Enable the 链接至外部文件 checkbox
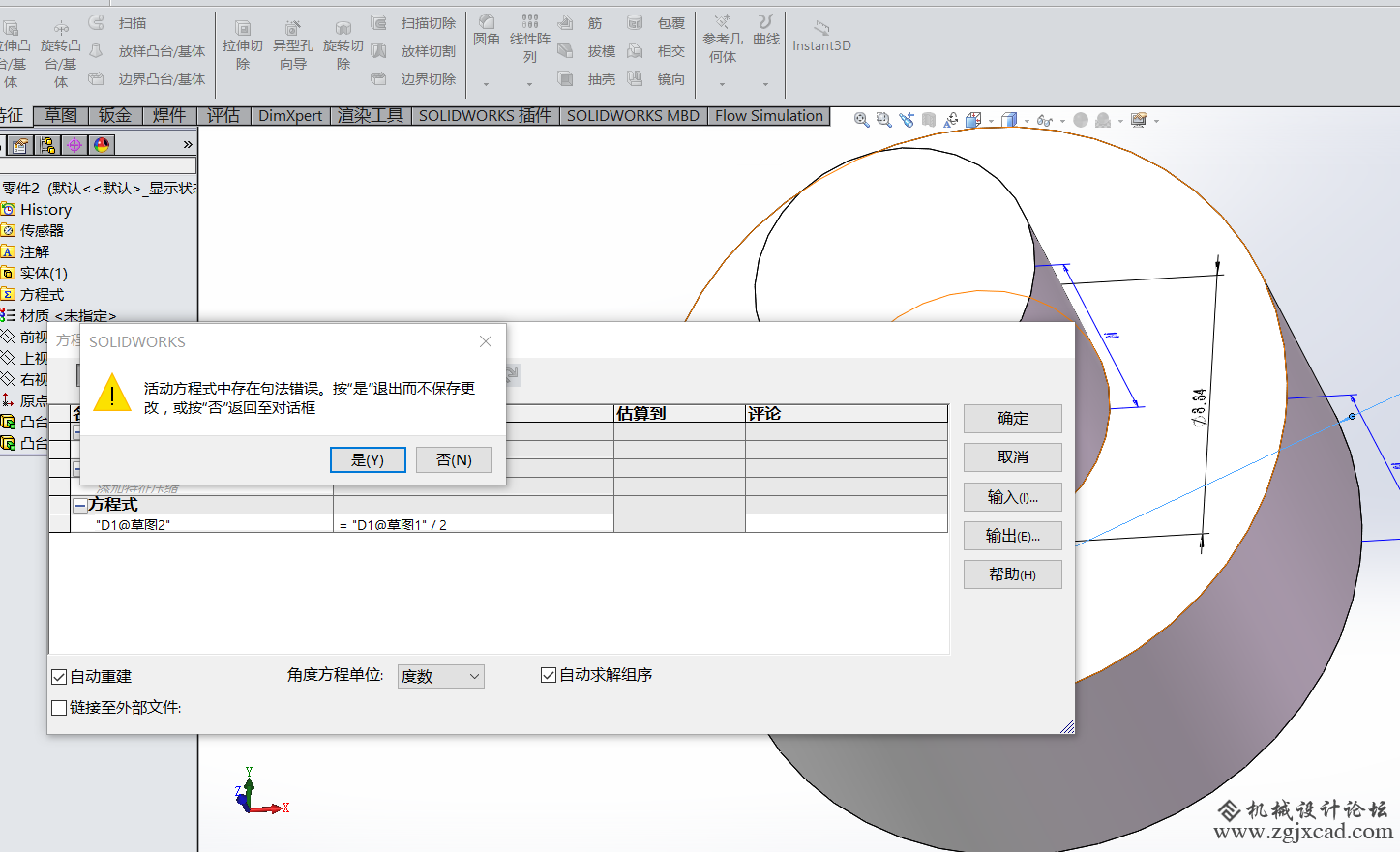Viewport: 1400px width, 852px height. [x=59, y=708]
